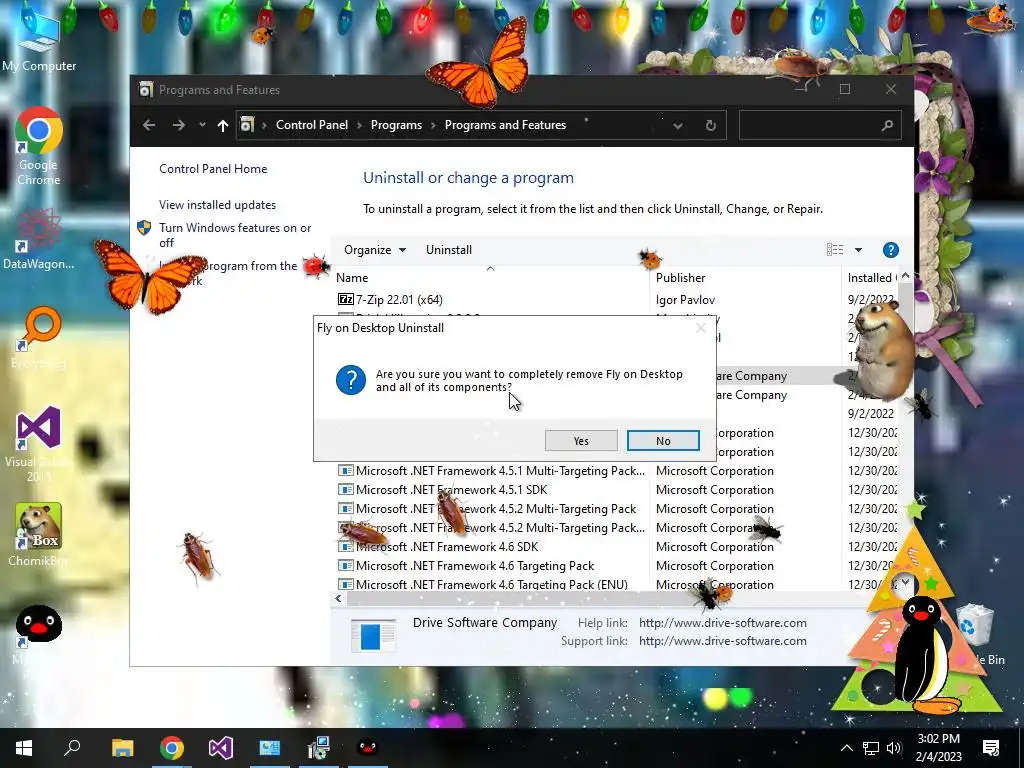1024x768 pixels.
Task: Sort list by Publisher column
Action: coord(746,278)
